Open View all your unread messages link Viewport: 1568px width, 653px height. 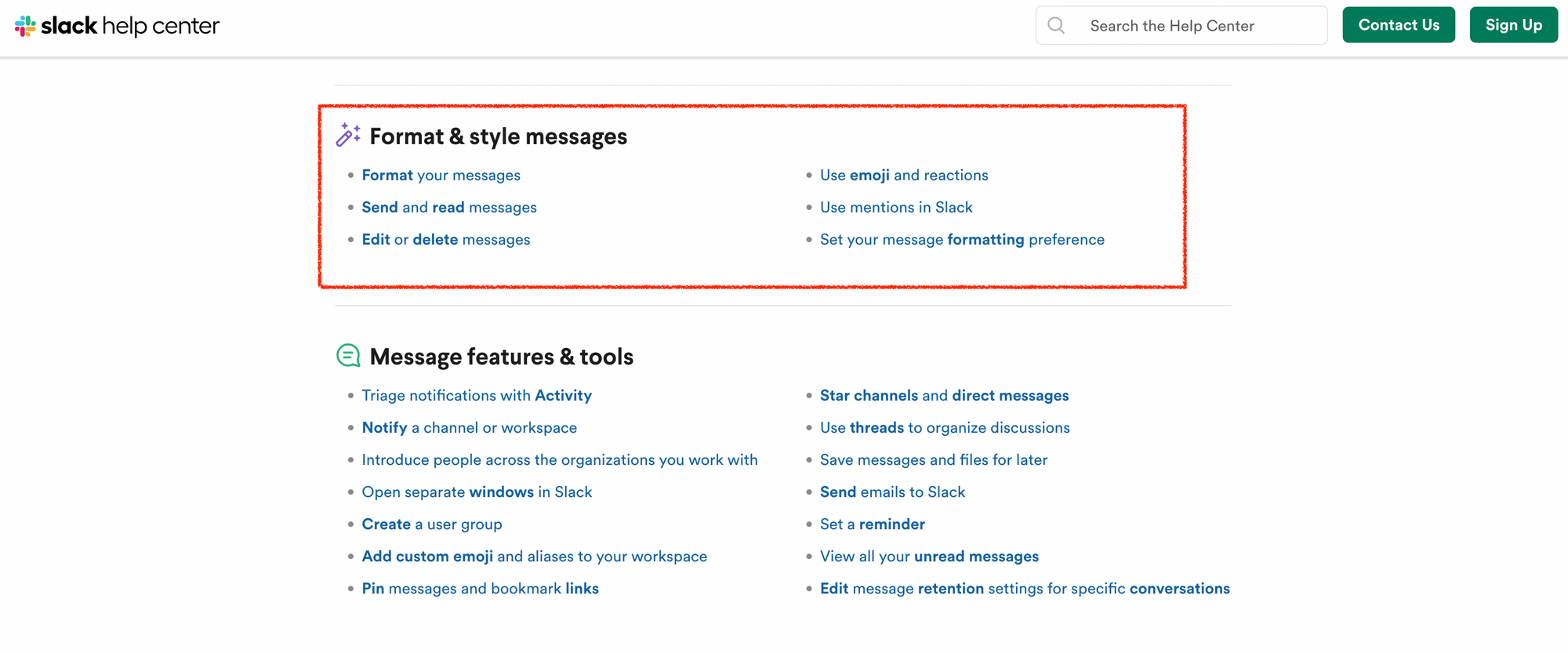pos(929,556)
